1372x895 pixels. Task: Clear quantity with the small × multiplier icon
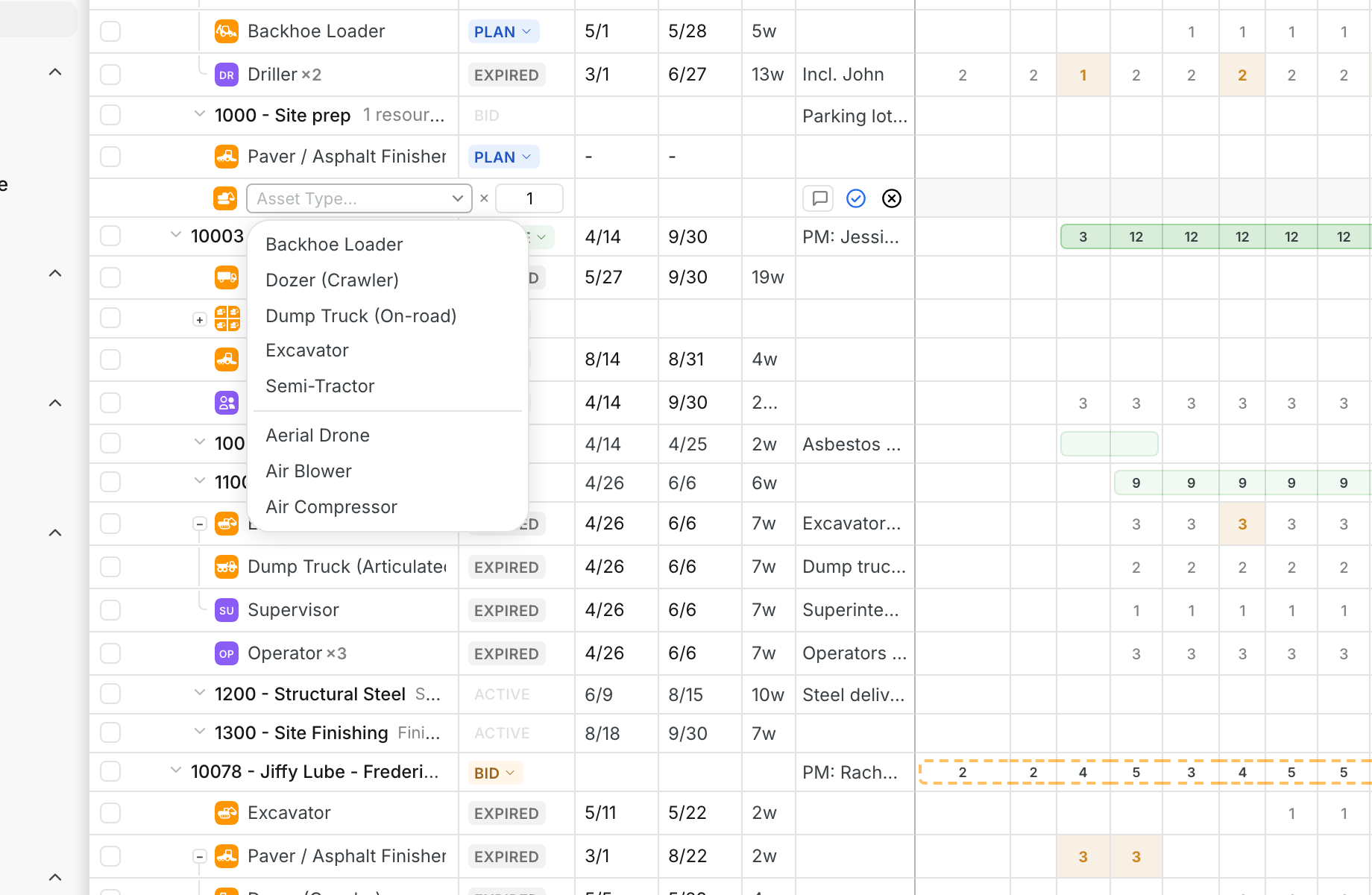[484, 198]
